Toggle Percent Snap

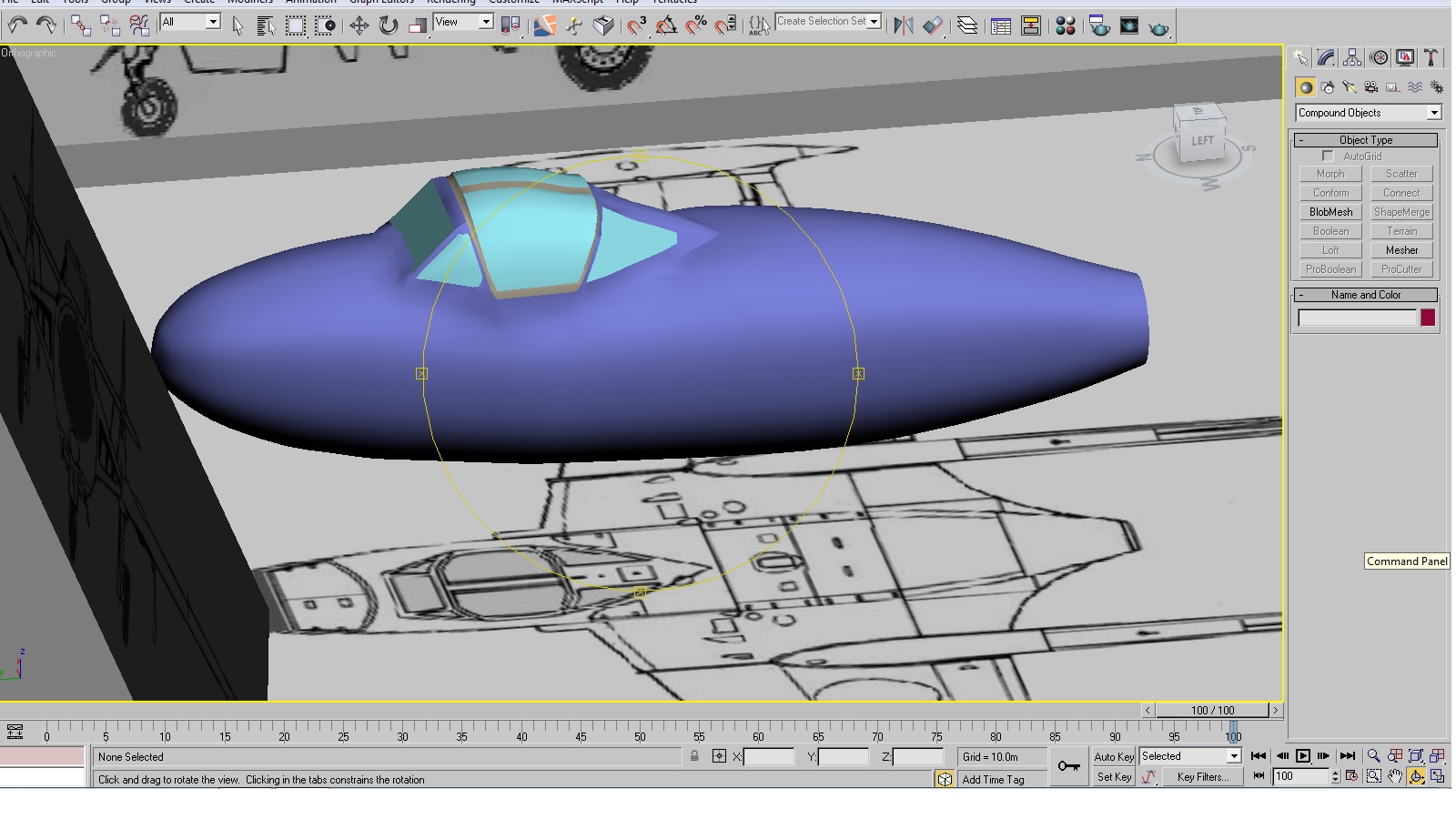696,25
